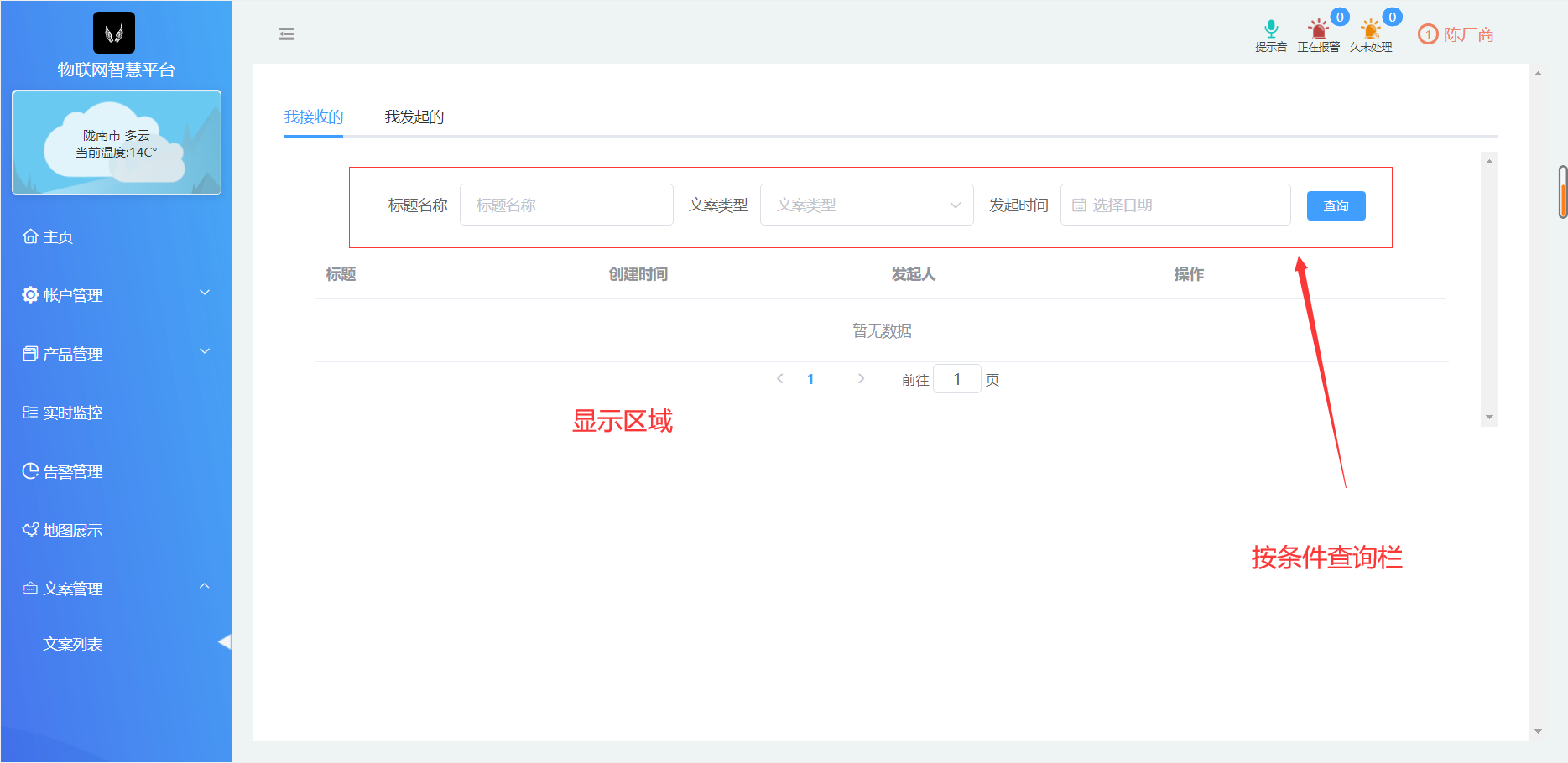
Task: Toggle the 提示音 microphone icon
Action: pyautogui.click(x=1271, y=29)
